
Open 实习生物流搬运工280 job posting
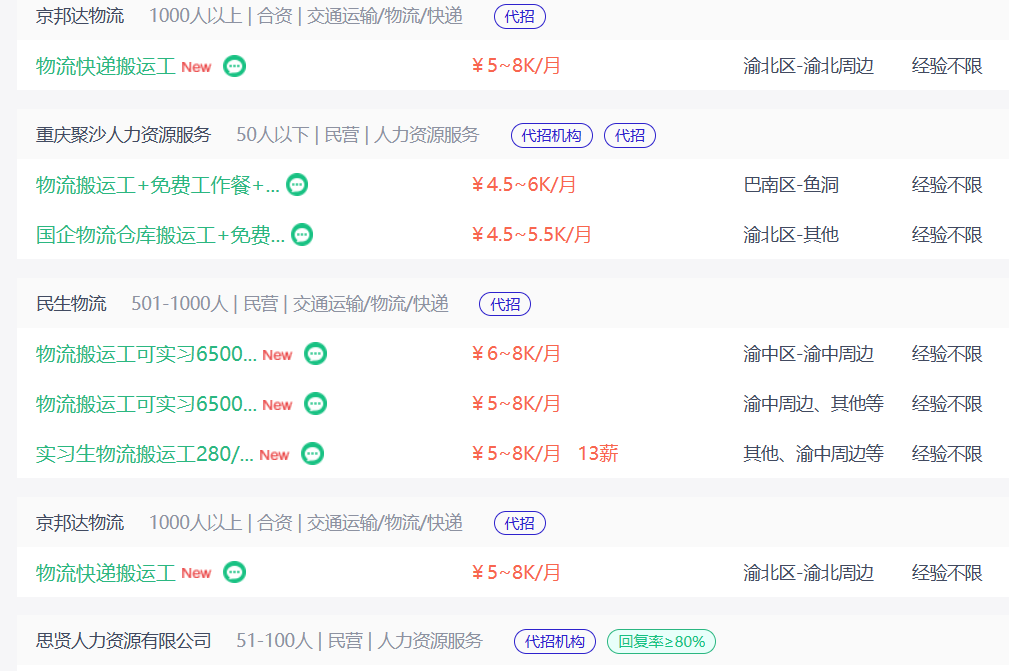click(x=145, y=454)
